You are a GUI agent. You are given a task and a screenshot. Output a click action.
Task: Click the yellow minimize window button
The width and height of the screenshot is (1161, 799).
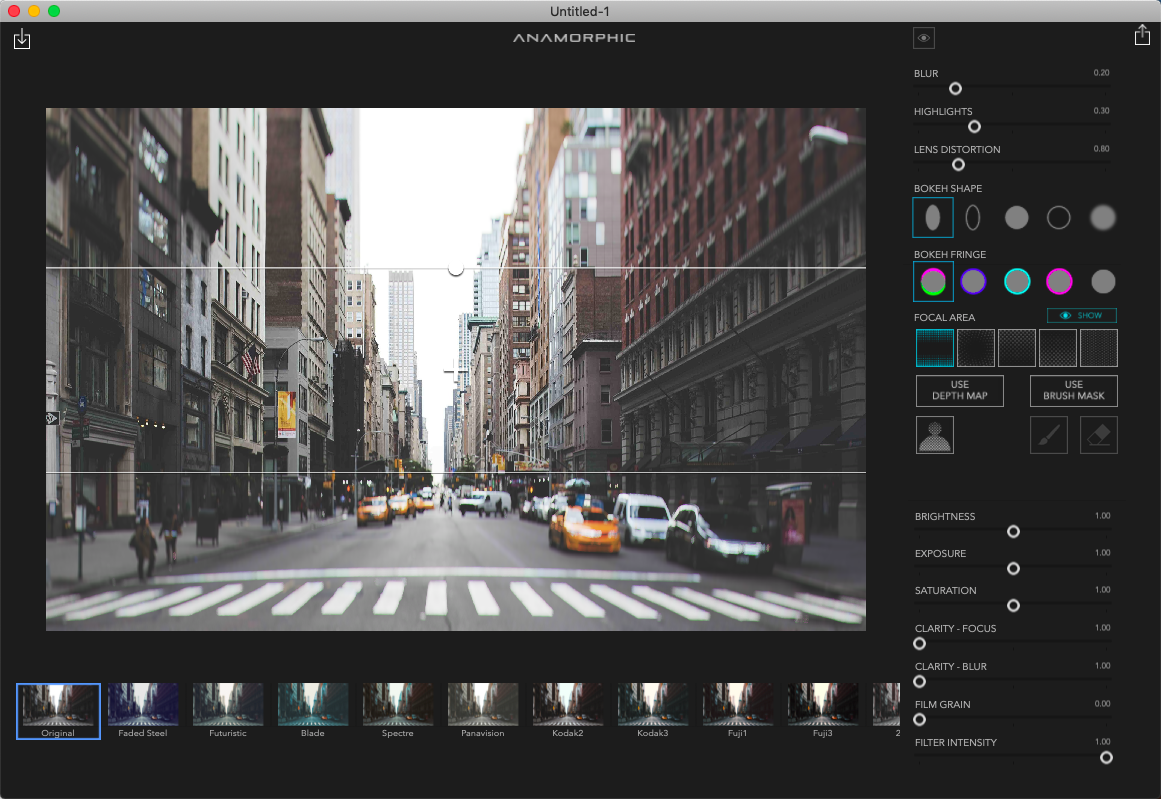[33, 11]
